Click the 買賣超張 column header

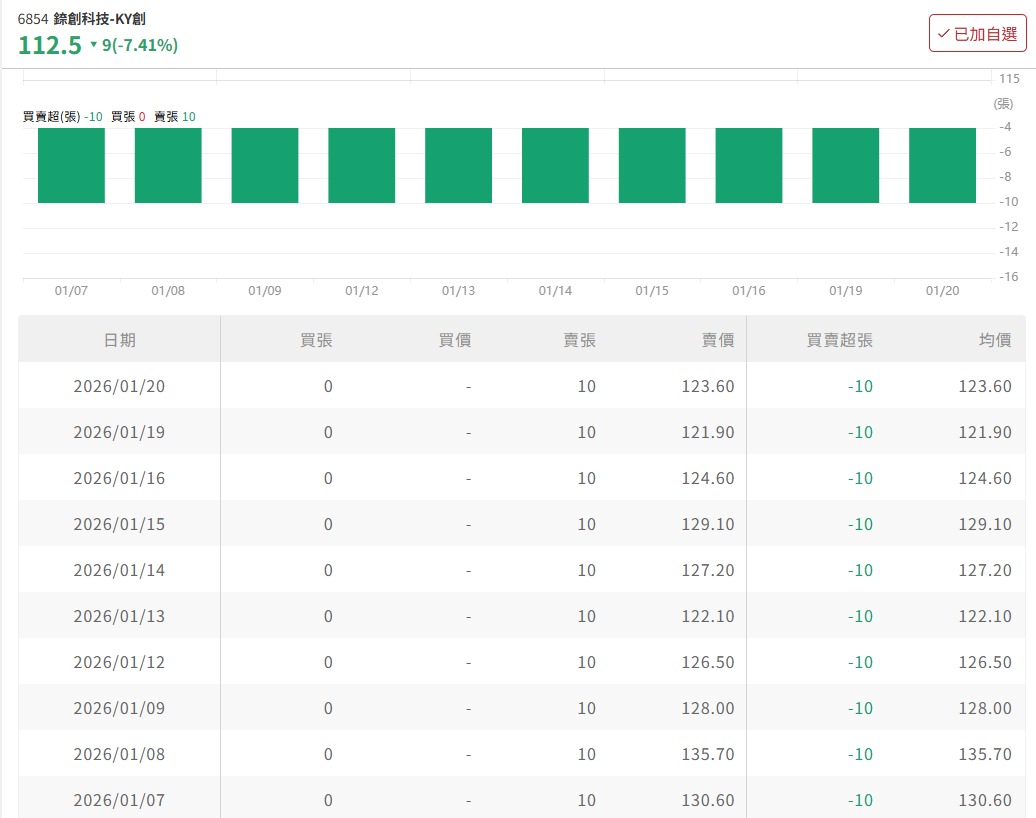(839, 340)
